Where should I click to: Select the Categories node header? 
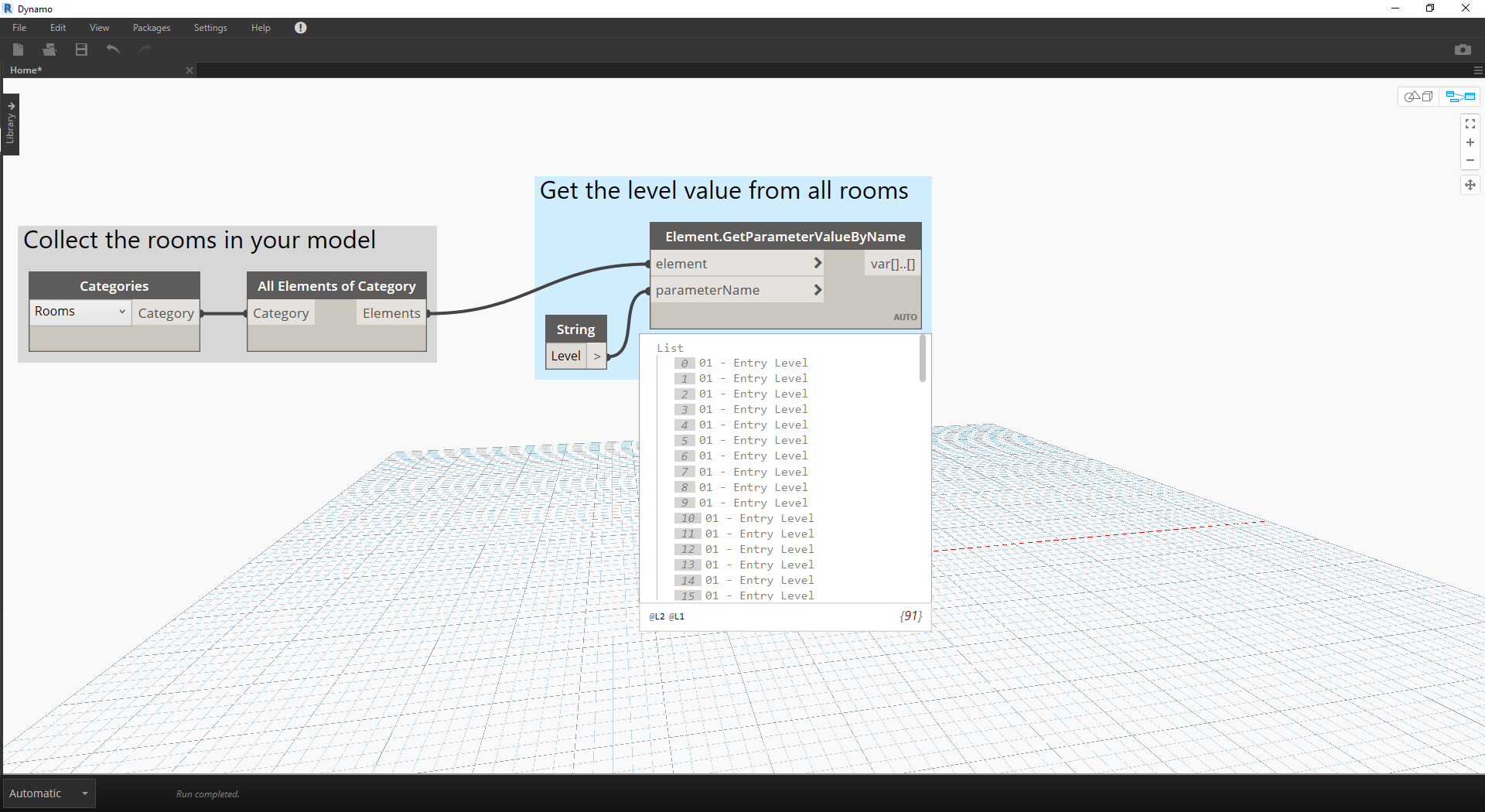coord(114,286)
